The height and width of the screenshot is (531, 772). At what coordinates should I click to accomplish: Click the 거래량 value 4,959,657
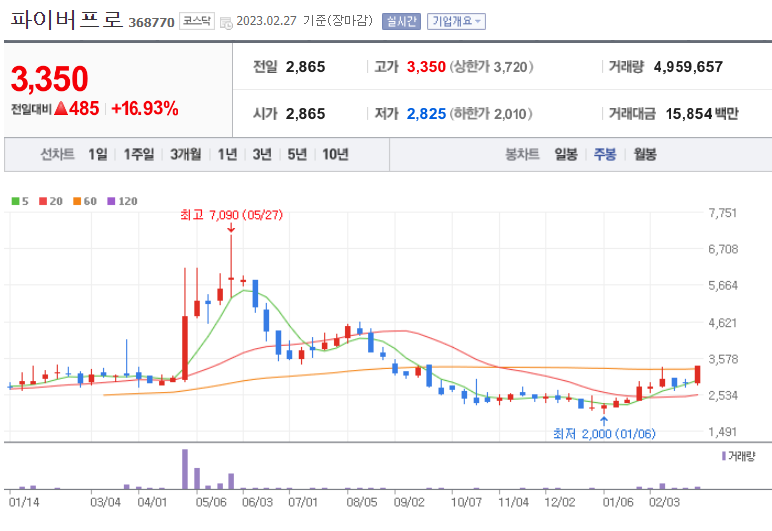pos(688,67)
